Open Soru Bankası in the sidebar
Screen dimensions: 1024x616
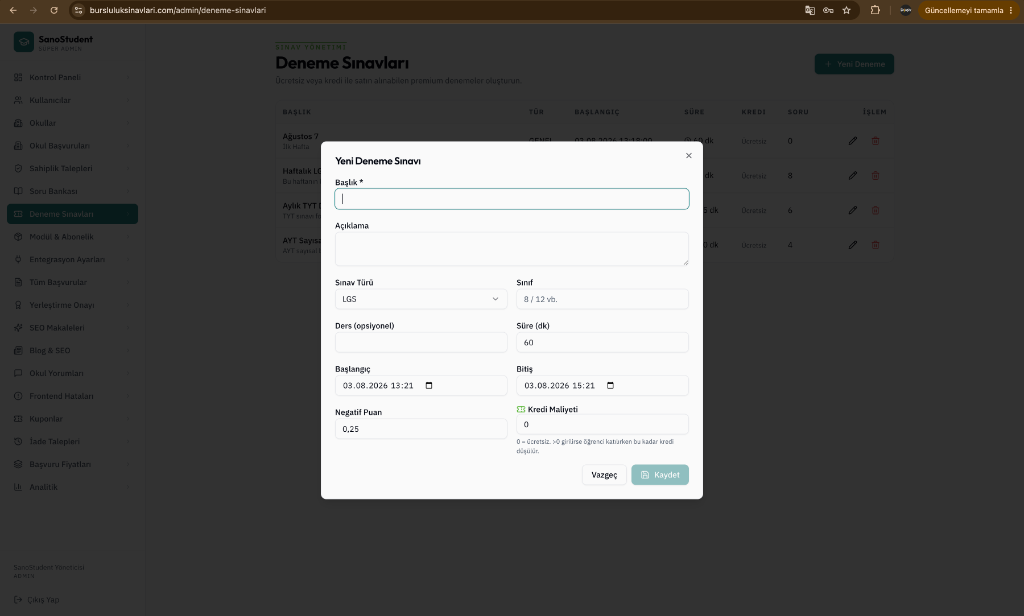click(72, 191)
